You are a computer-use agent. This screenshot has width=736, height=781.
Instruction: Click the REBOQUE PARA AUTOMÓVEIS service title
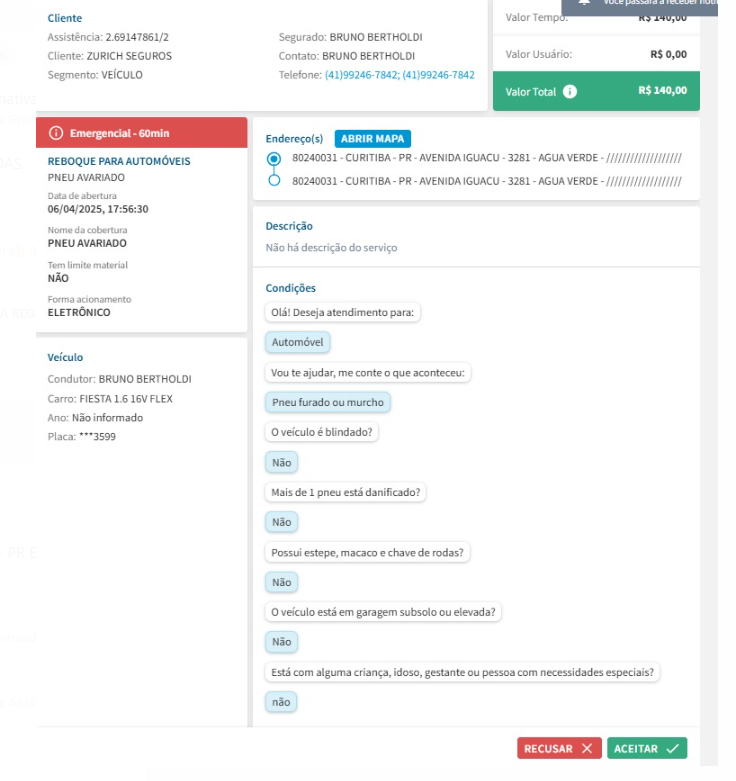point(119,161)
